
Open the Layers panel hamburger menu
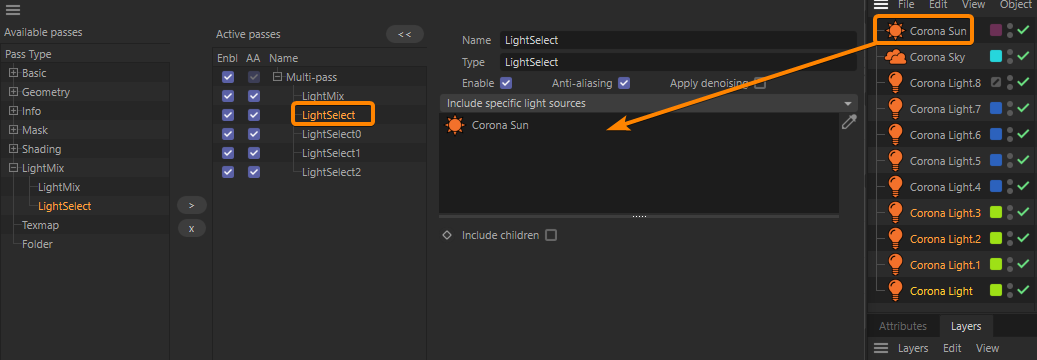tap(881, 348)
